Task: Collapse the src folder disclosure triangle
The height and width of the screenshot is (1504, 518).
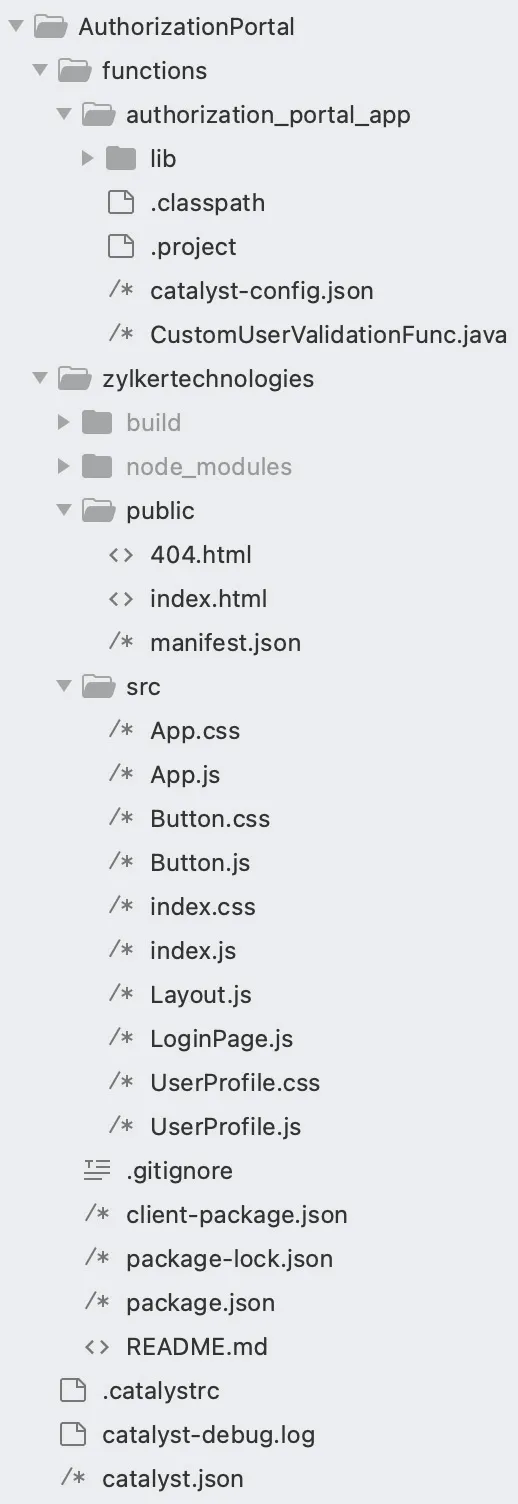Action: pyautogui.click(x=64, y=686)
